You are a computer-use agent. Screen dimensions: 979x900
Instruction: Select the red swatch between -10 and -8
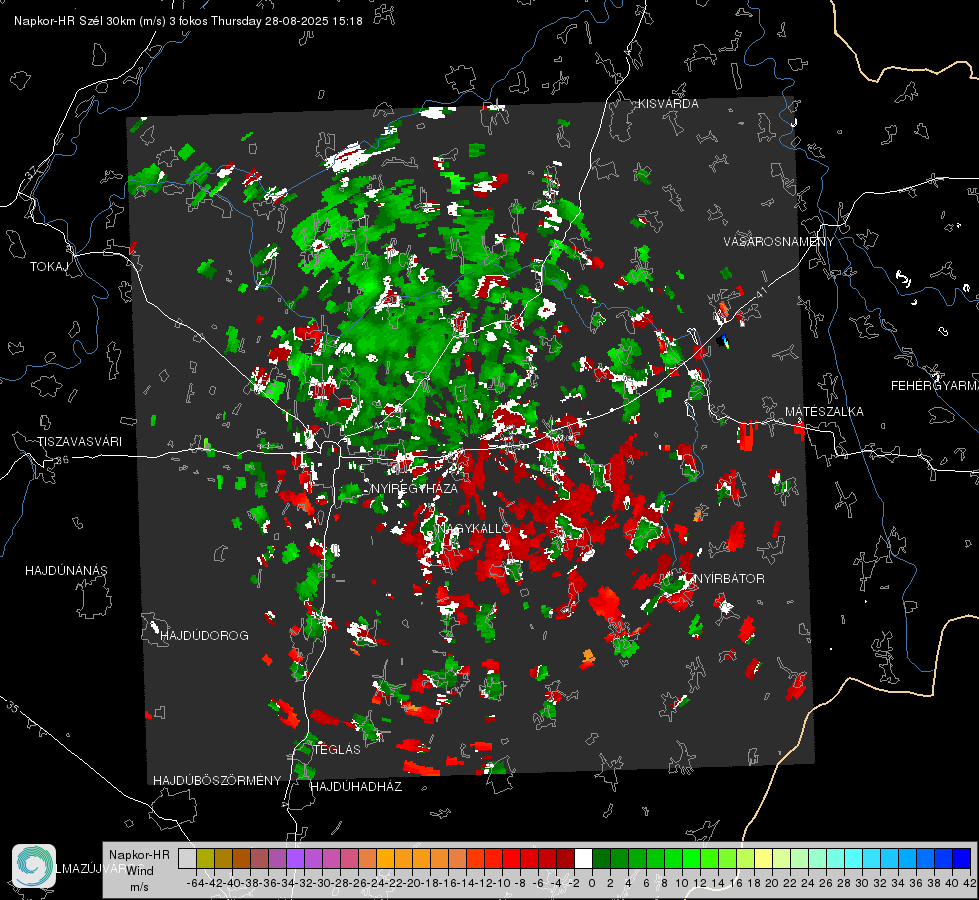511,858
